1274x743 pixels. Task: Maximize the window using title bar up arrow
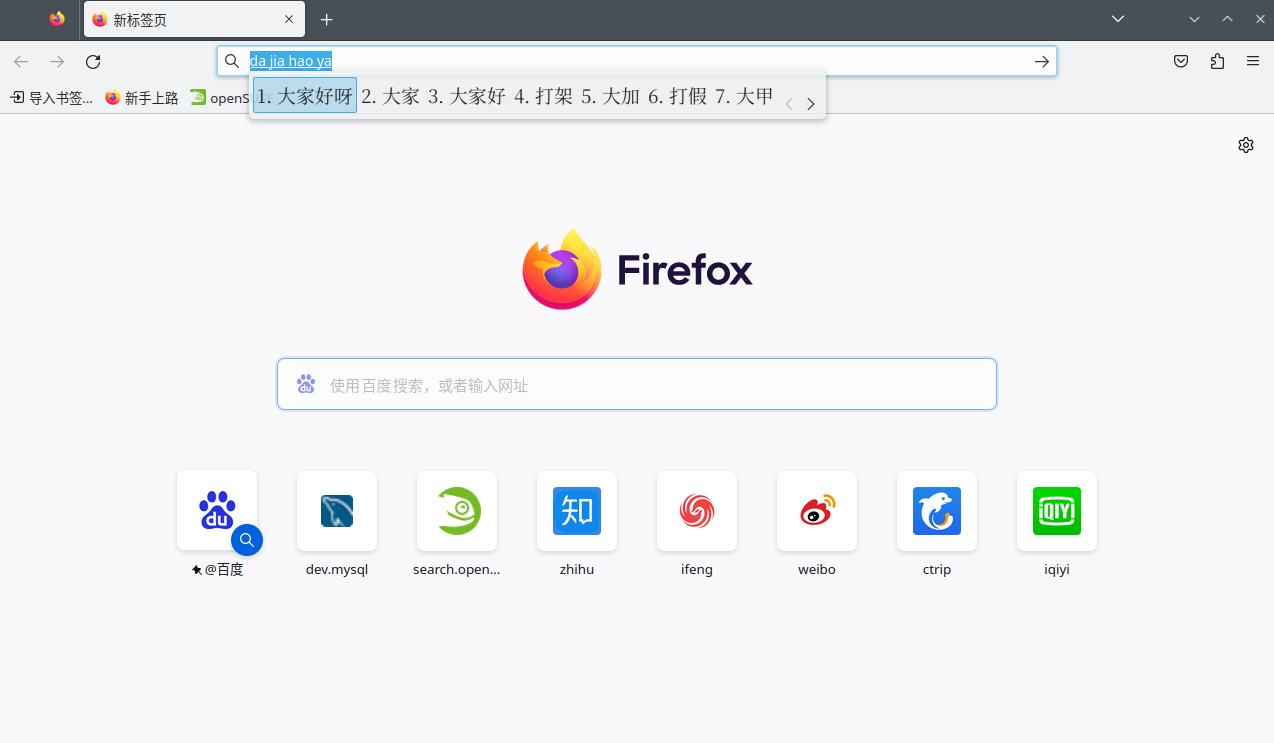point(1227,19)
